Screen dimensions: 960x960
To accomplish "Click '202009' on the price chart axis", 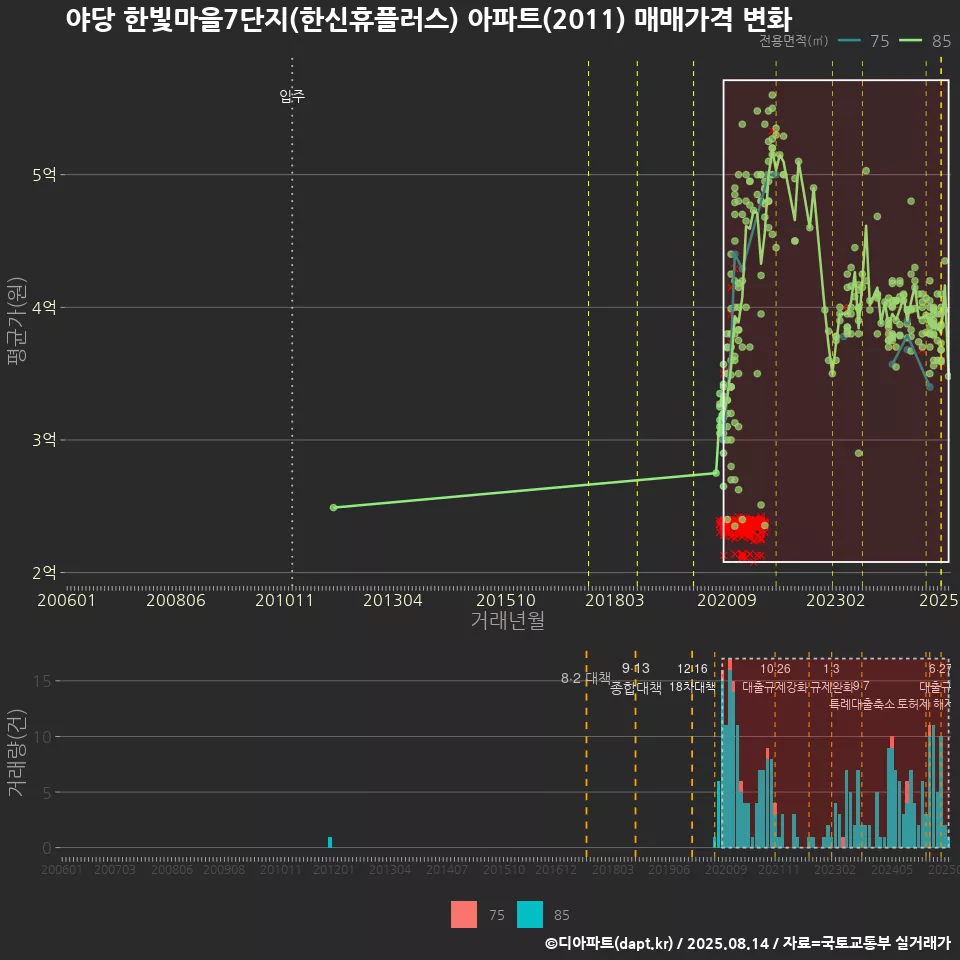I will coord(727,600).
